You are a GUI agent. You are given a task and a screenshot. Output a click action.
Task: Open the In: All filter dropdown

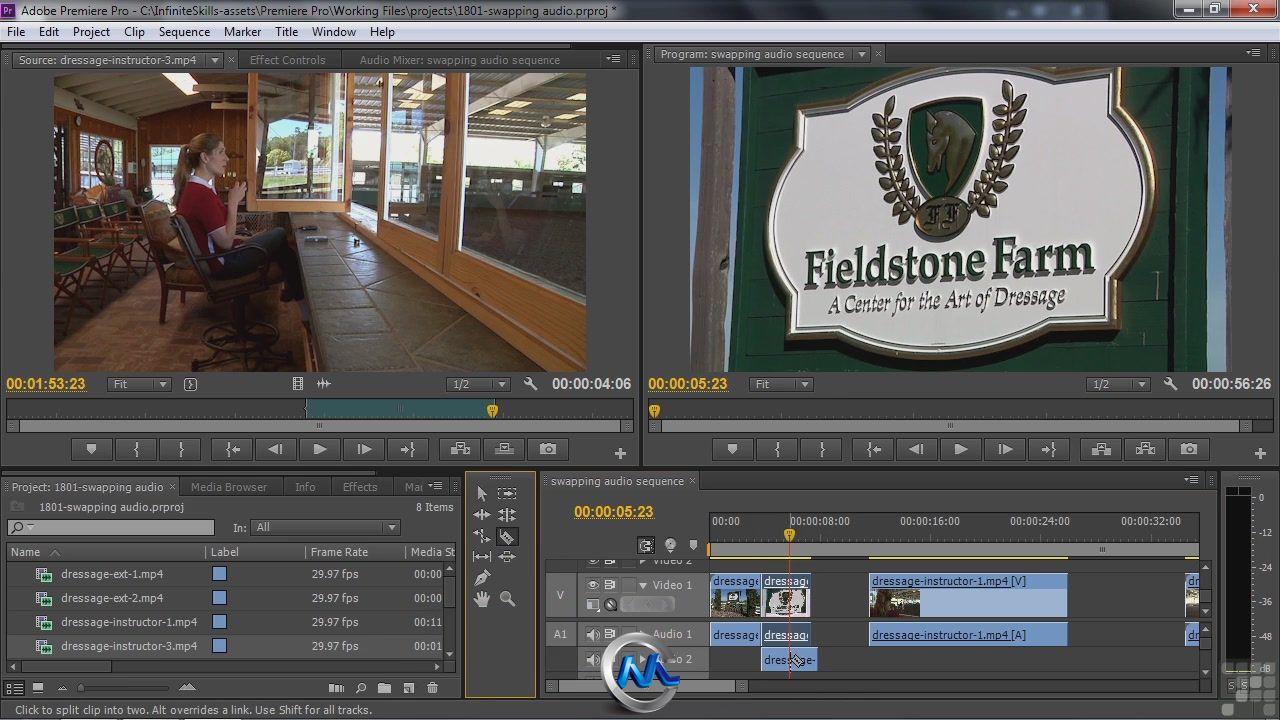pyautogui.click(x=325, y=527)
